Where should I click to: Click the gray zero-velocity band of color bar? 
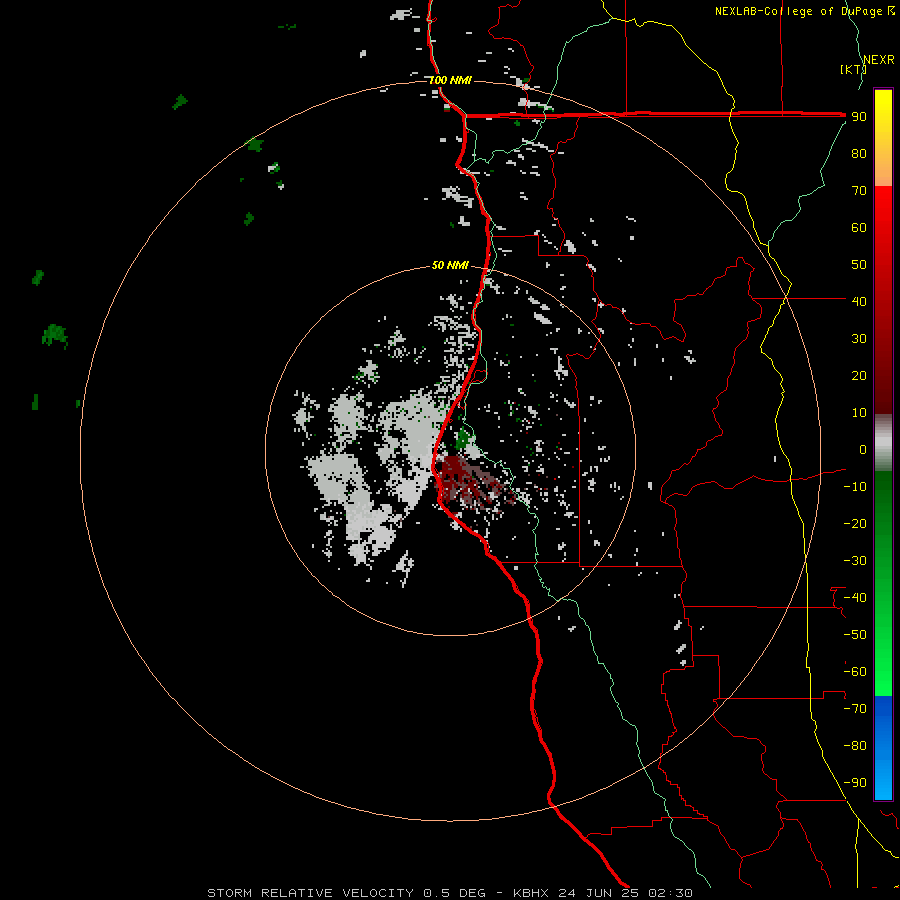883,442
